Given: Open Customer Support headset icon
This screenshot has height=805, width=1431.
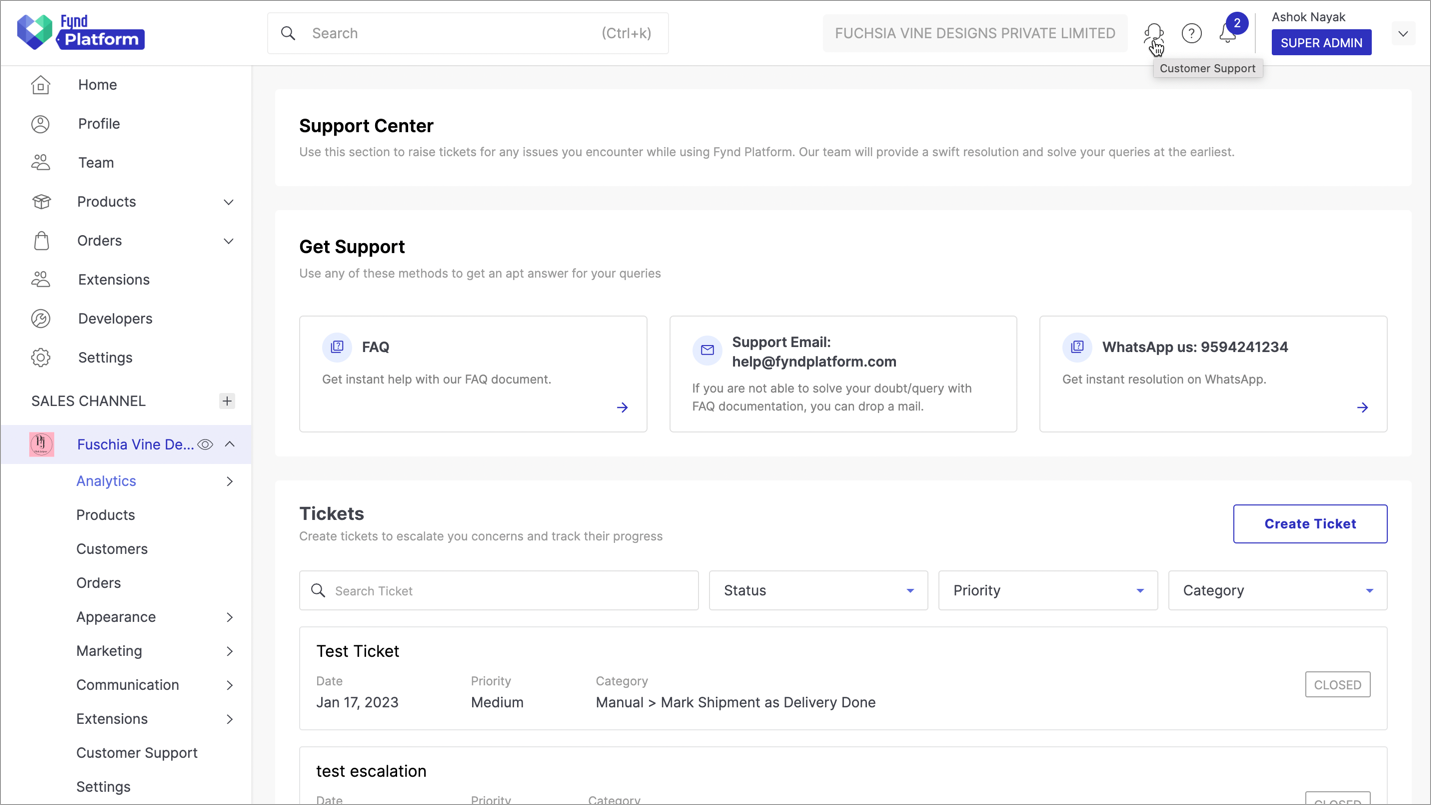Looking at the screenshot, I should (x=1154, y=33).
